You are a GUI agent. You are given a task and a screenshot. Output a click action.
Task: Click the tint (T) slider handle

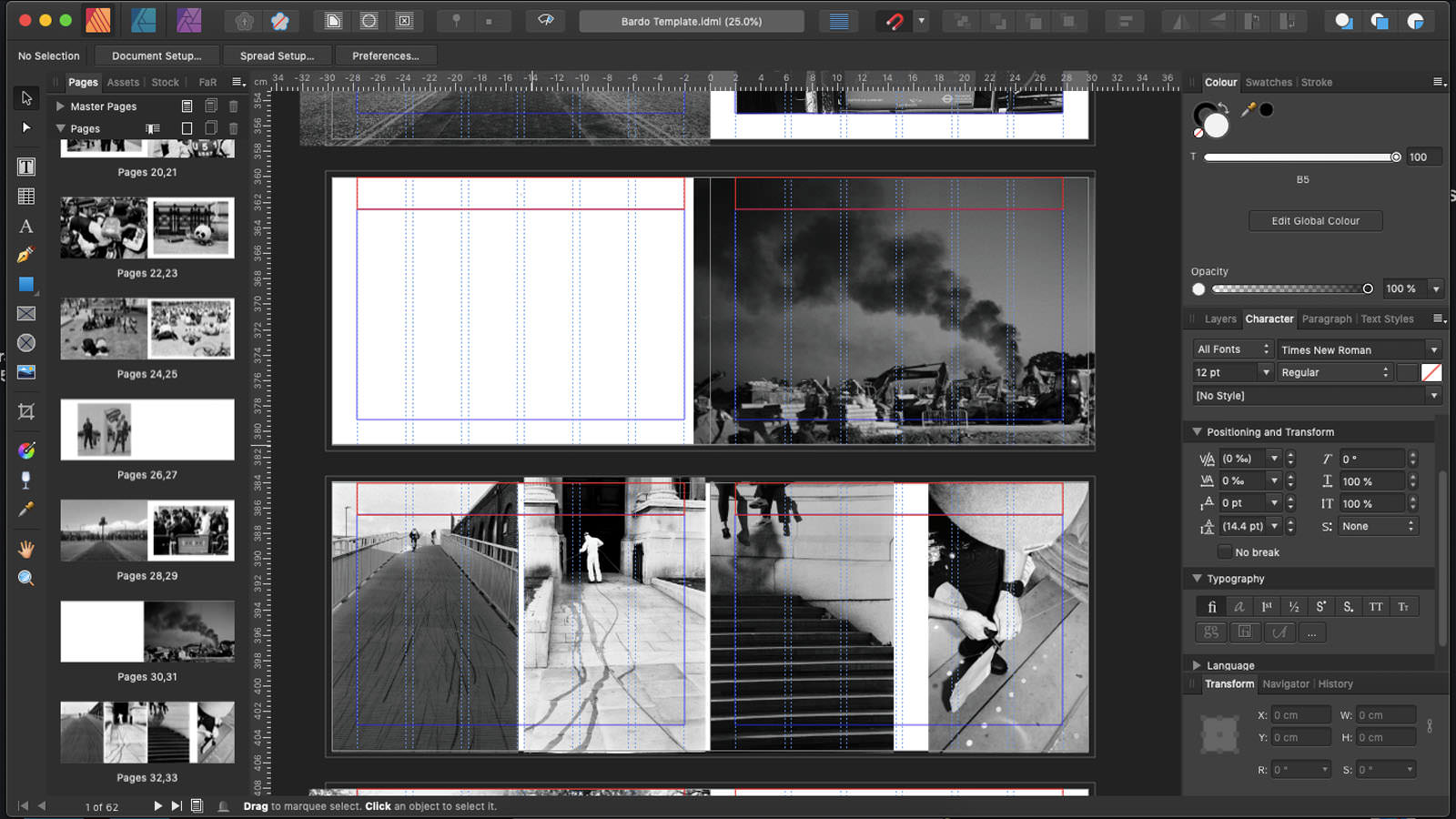click(x=1396, y=157)
